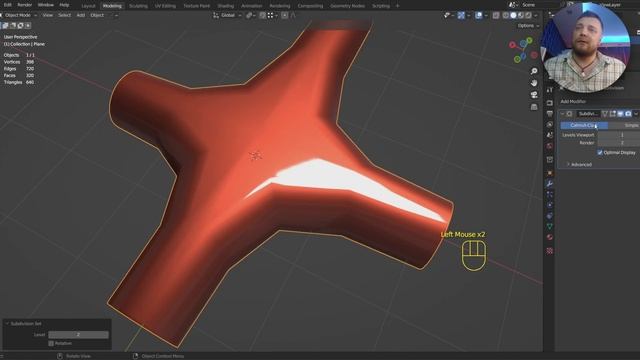Switch to the Compositing workspace tab
The height and width of the screenshot is (360, 640).
click(310, 6)
